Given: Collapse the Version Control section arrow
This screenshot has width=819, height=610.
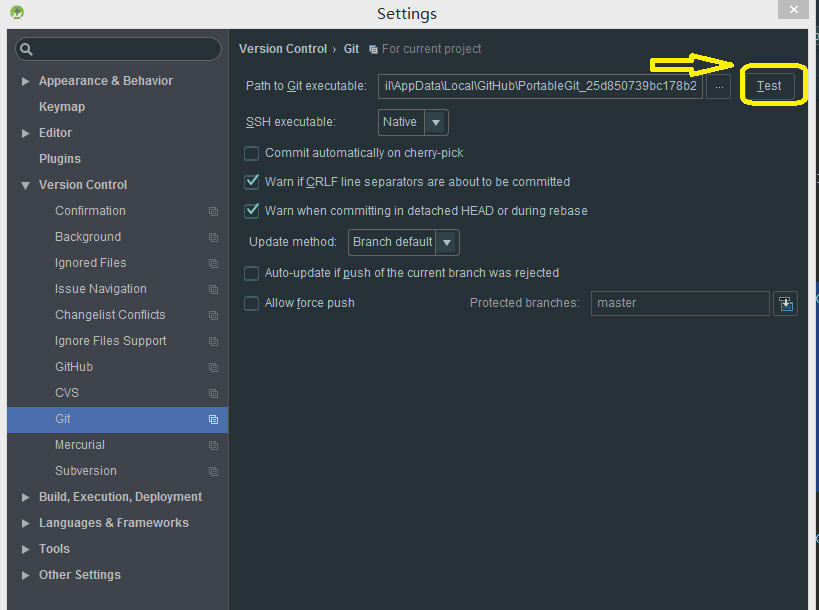Looking at the screenshot, I should tap(25, 185).
